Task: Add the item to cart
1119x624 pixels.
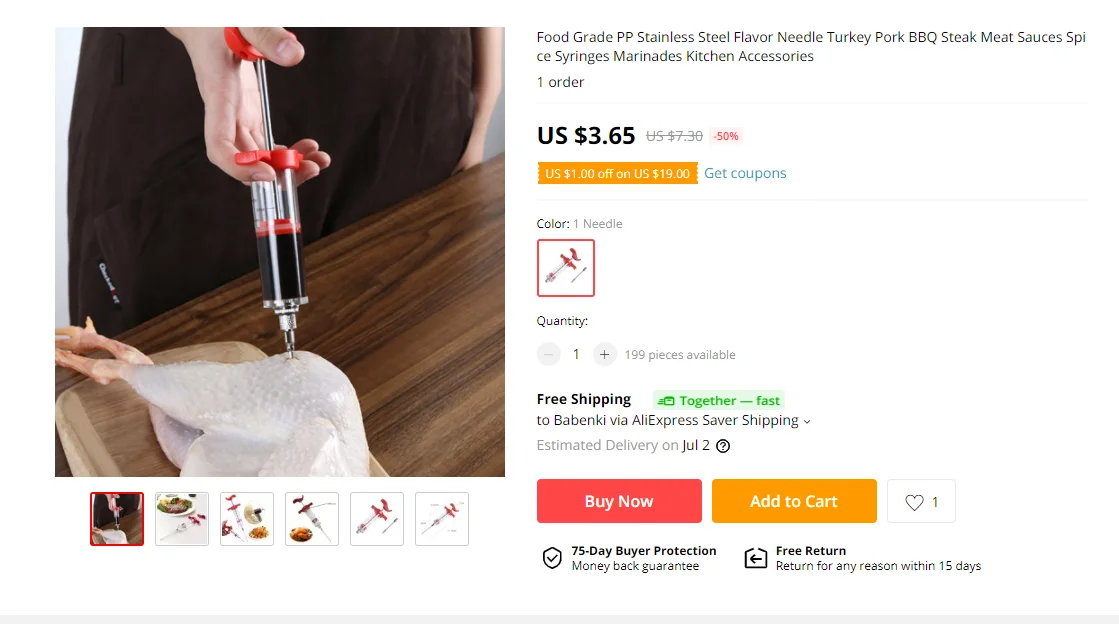Action: point(794,501)
